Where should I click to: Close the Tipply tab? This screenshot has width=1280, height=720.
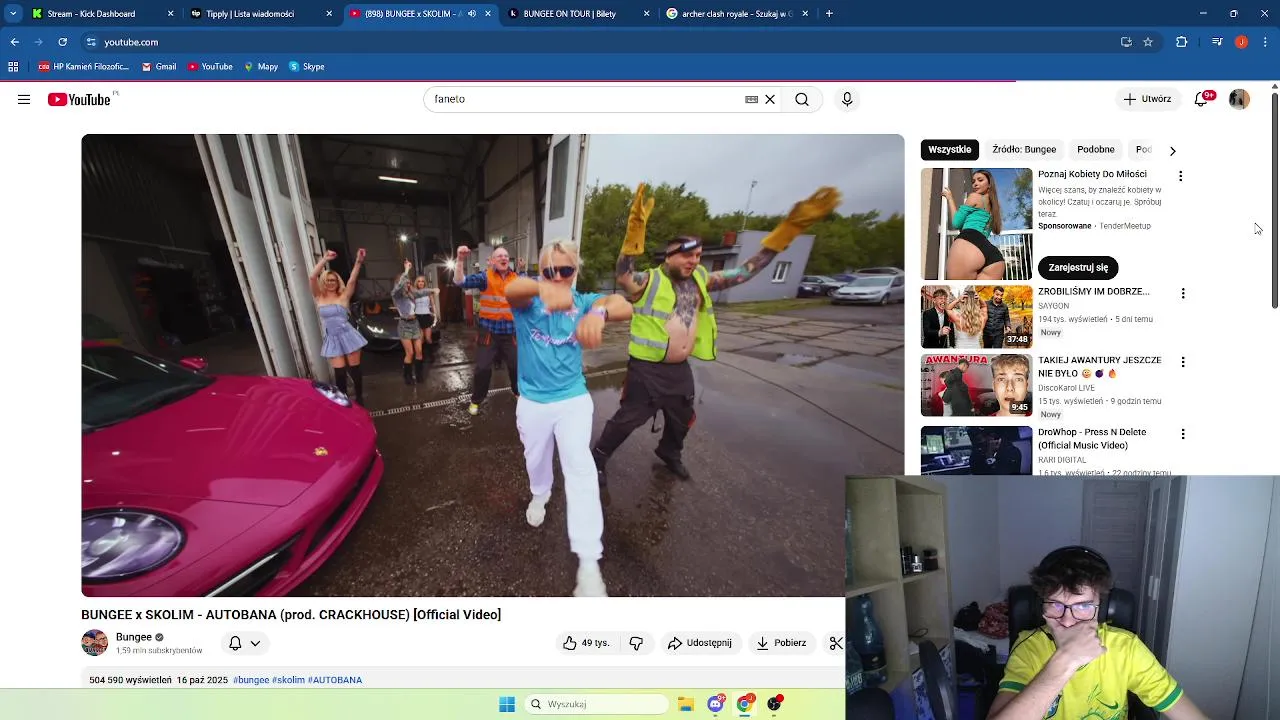click(x=329, y=14)
